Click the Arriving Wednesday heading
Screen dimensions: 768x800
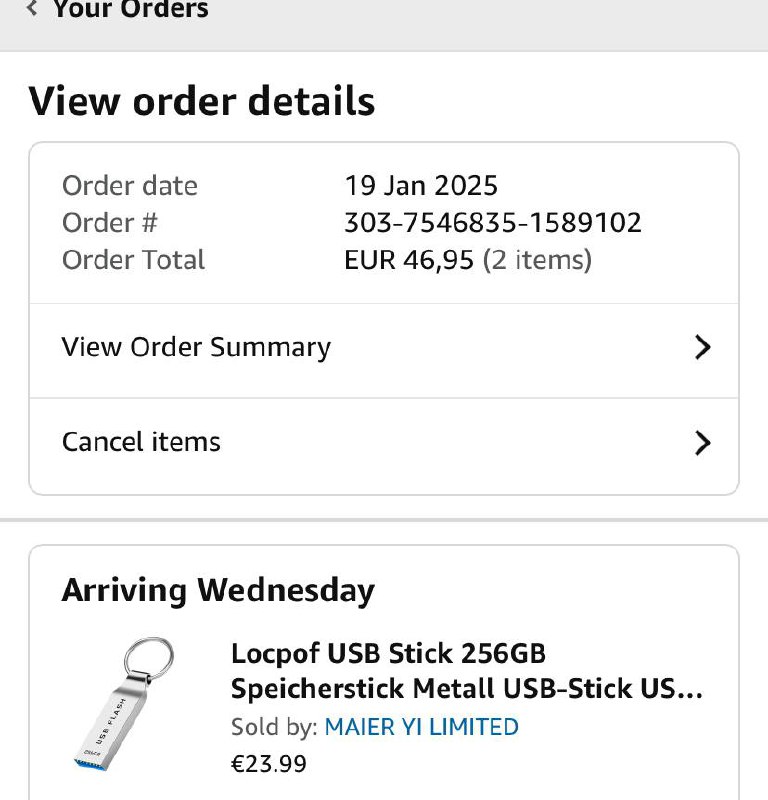pyautogui.click(x=218, y=590)
